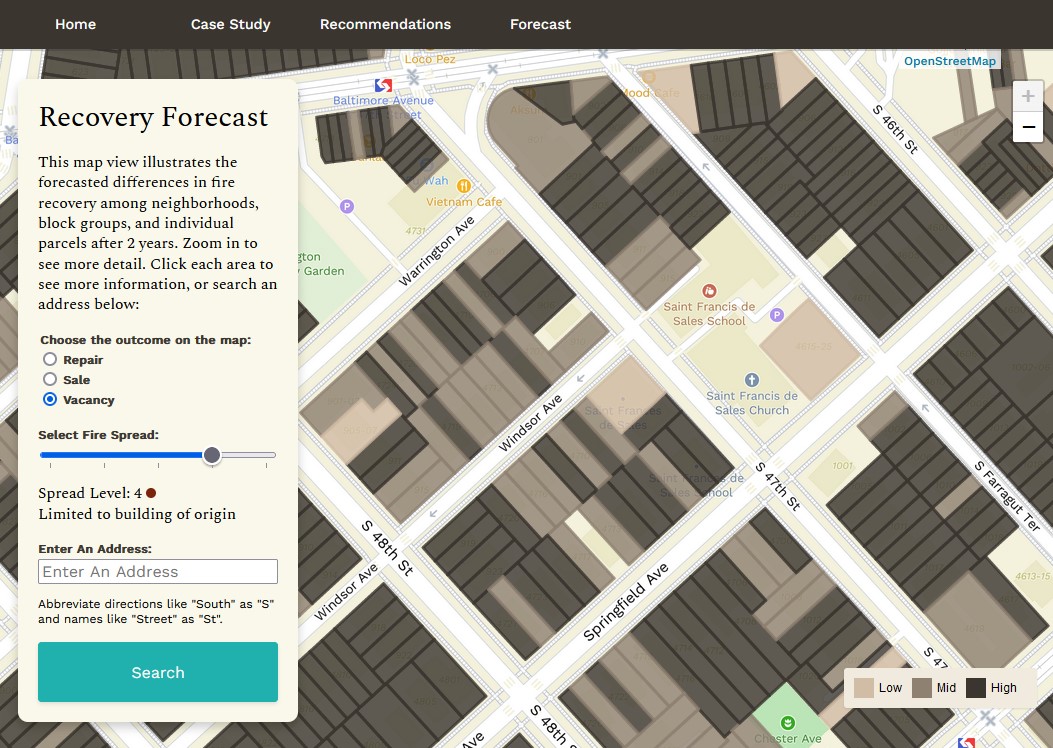Click the transit station icon above Baltimore Avenue
The height and width of the screenshot is (748, 1053).
(383, 85)
